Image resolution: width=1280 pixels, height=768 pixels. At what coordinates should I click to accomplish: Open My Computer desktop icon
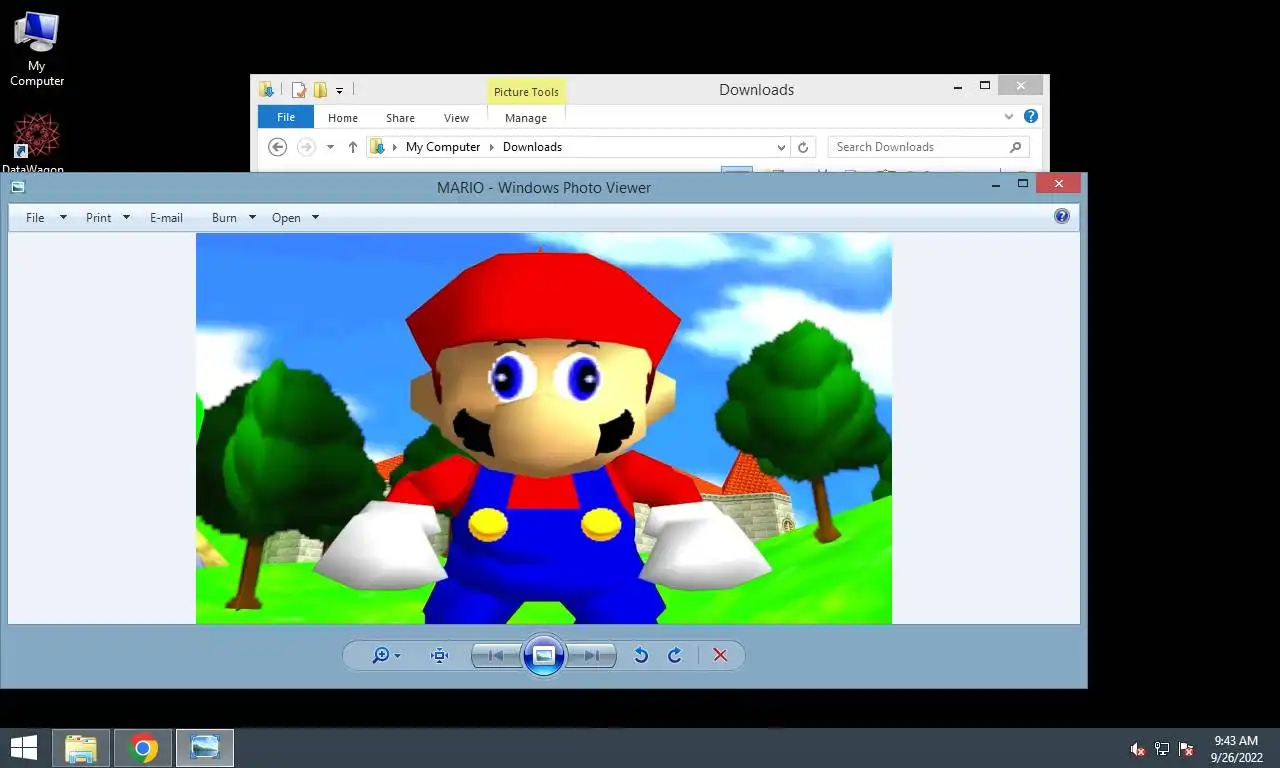point(37,49)
